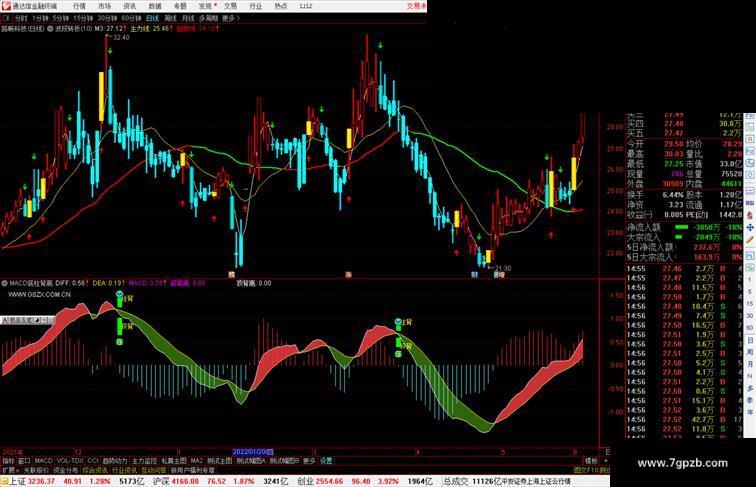Click the blue four-arrow move icon
The width and height of the screenshot is (756, 487).
(750, 227)
